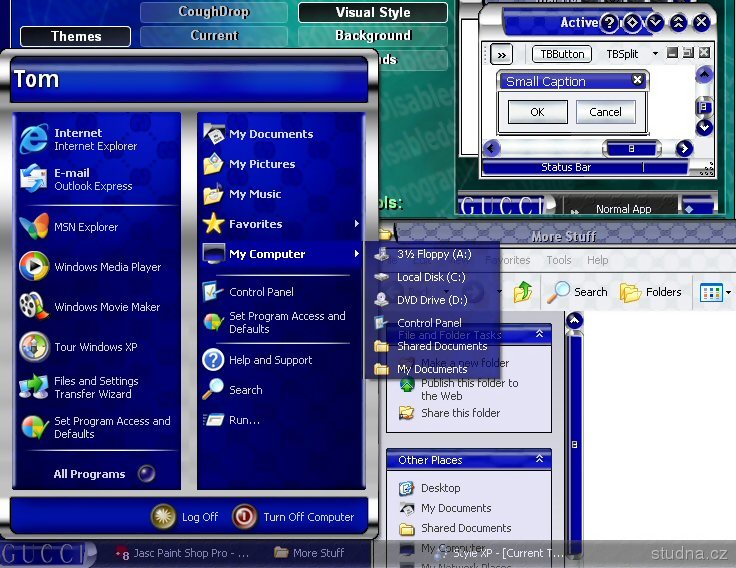Open the TBSplit dropdown arrow
The height and width of the screenshot is (568, 736).
pyautogui.click(x=655, y=54)
